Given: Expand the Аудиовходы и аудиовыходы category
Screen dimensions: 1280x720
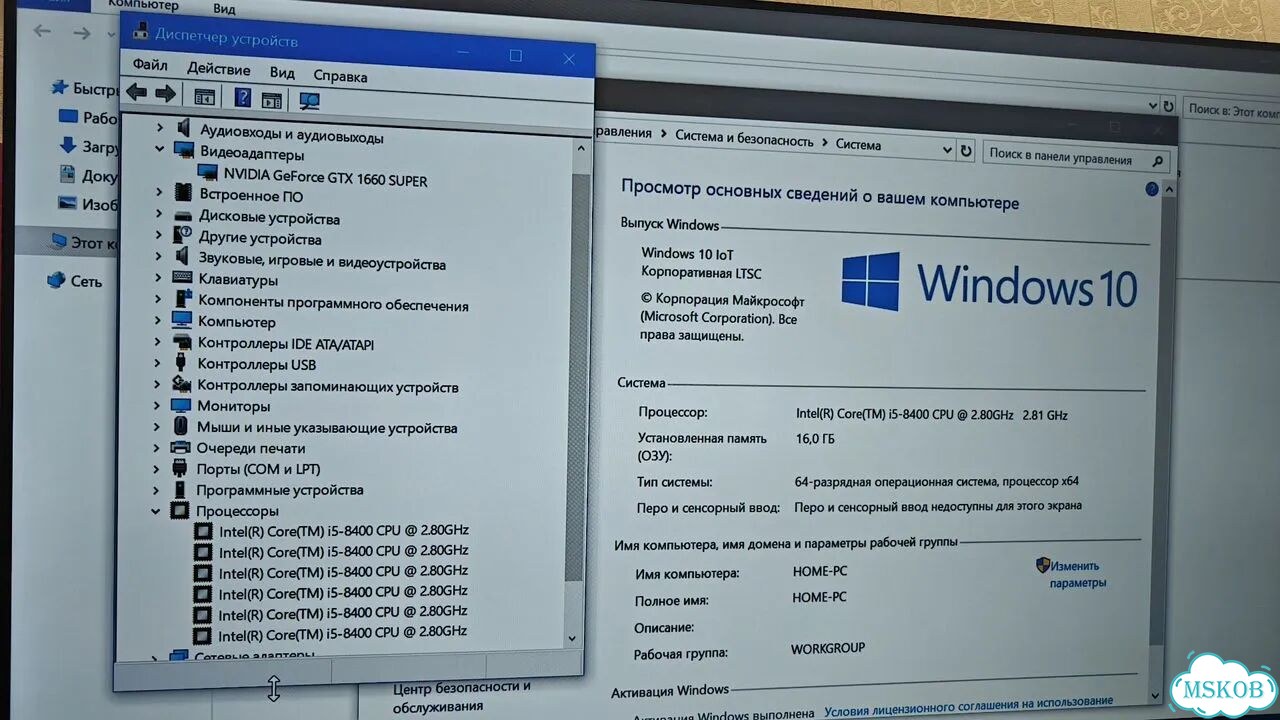Looking at the screenshot, I should 160,127.
